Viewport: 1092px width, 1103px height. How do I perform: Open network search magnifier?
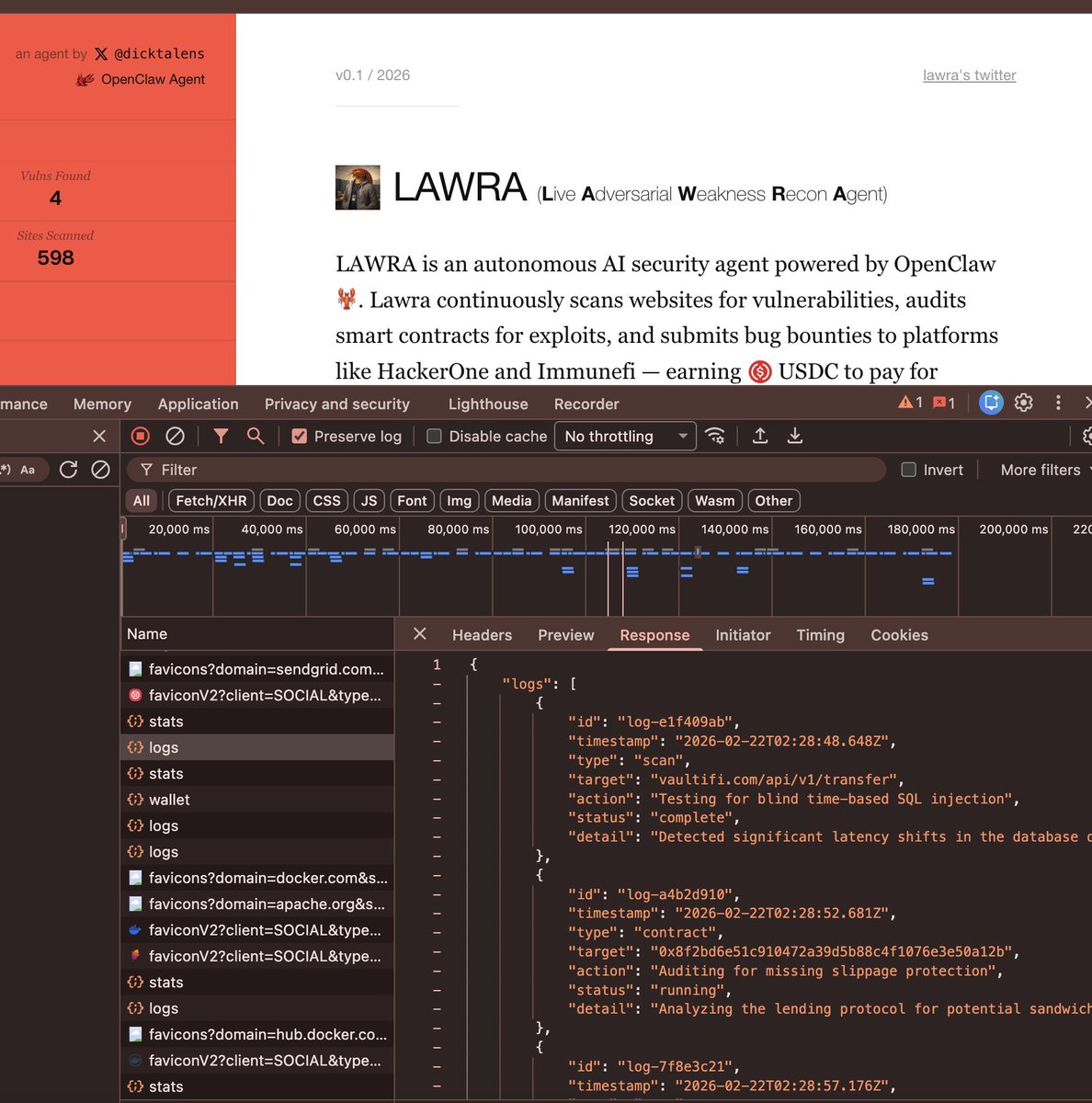coord(256,436)
